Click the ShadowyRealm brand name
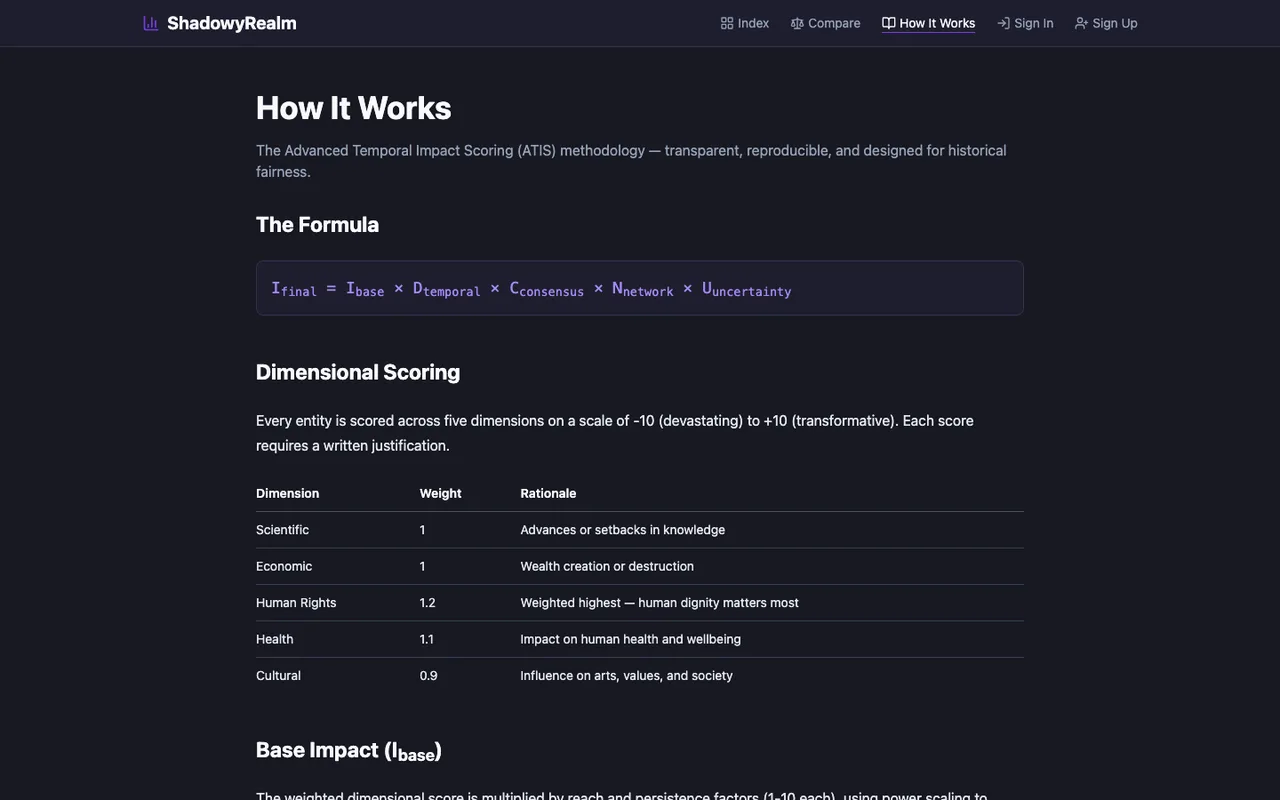This screenshot has width=1280, height=800. click(x=232, y=23)
